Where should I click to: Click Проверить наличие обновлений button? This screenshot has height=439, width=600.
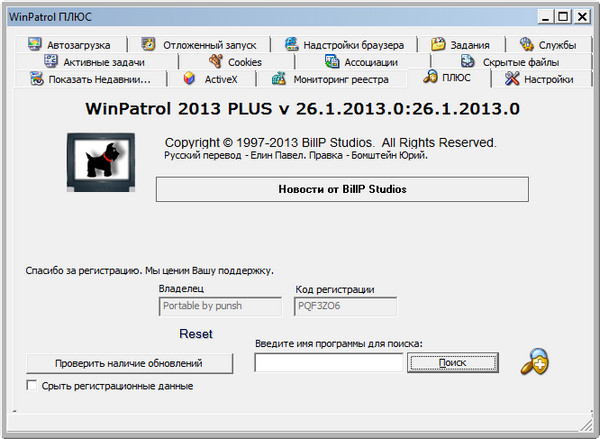129,363
